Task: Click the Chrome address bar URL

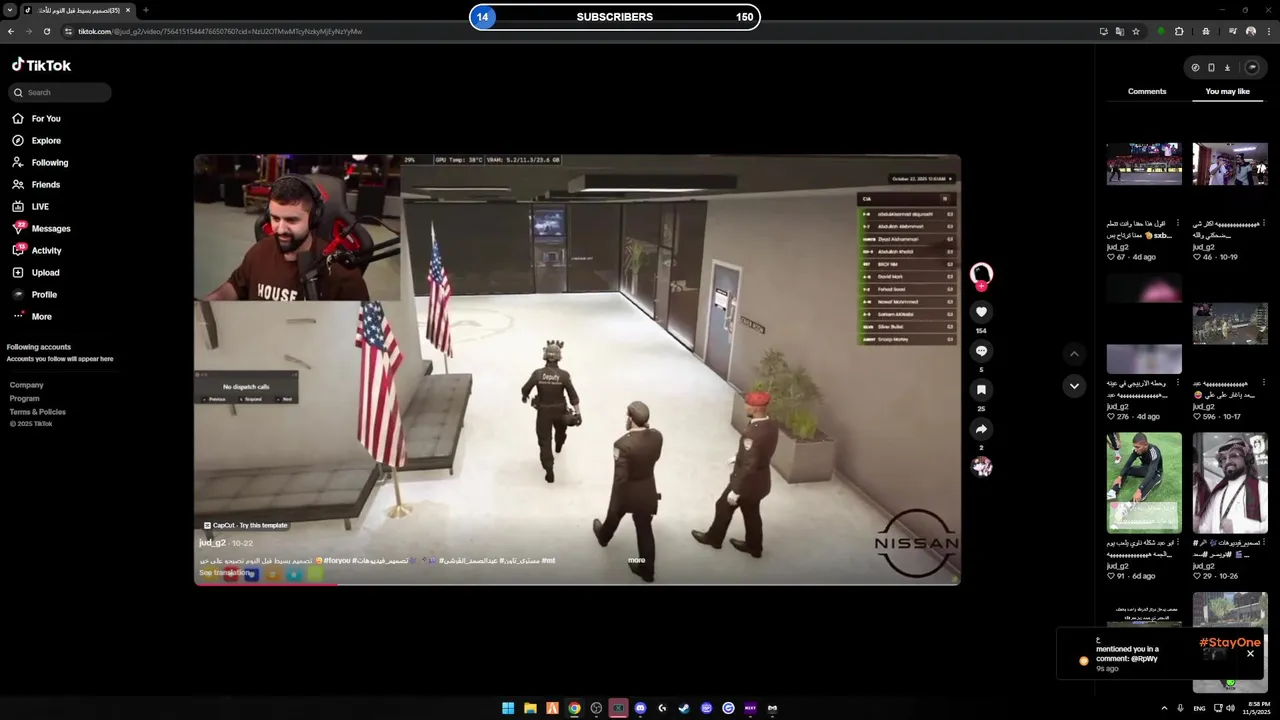Action: coord(220,31)
